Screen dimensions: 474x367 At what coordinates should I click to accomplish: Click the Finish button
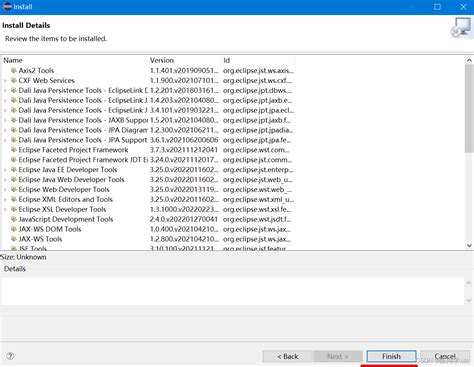(x=391, y=356)
